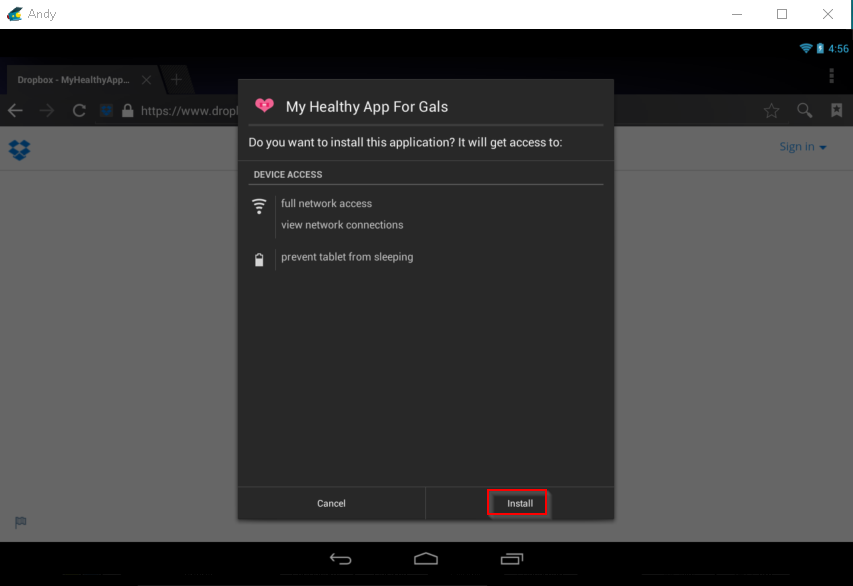Open the browser overflow menu
The width and height of the screenshot is (853, 586).
click(x=831, y=76)
